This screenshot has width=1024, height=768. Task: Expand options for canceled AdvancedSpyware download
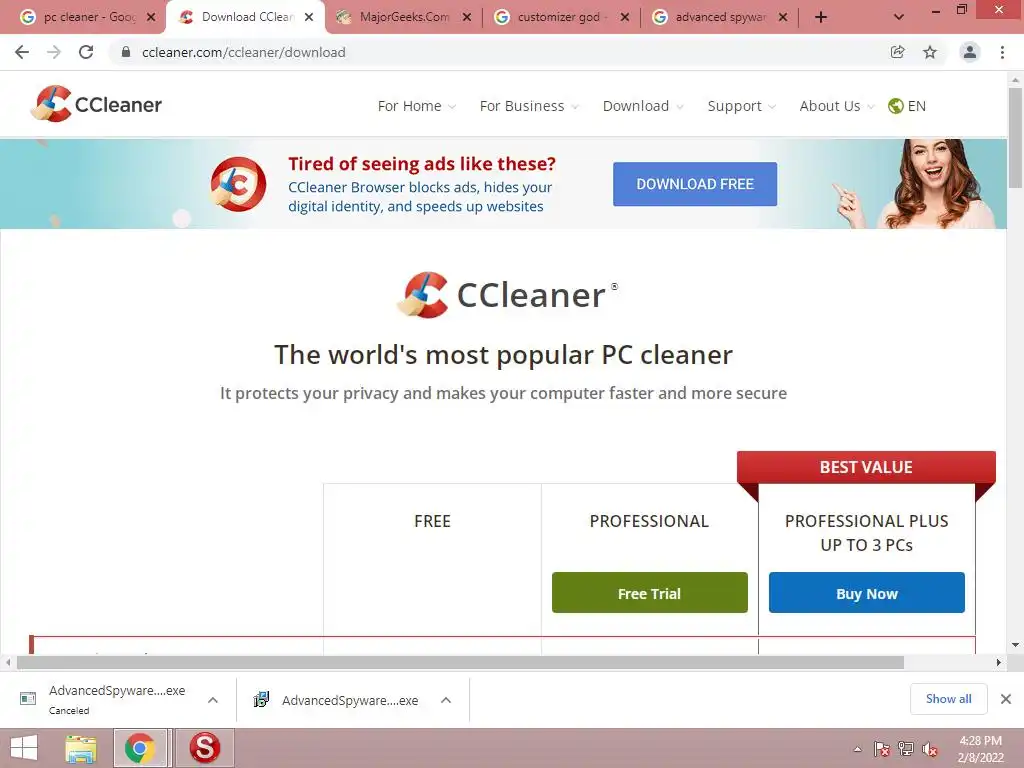pyautogui.click(x=213, y=700)
